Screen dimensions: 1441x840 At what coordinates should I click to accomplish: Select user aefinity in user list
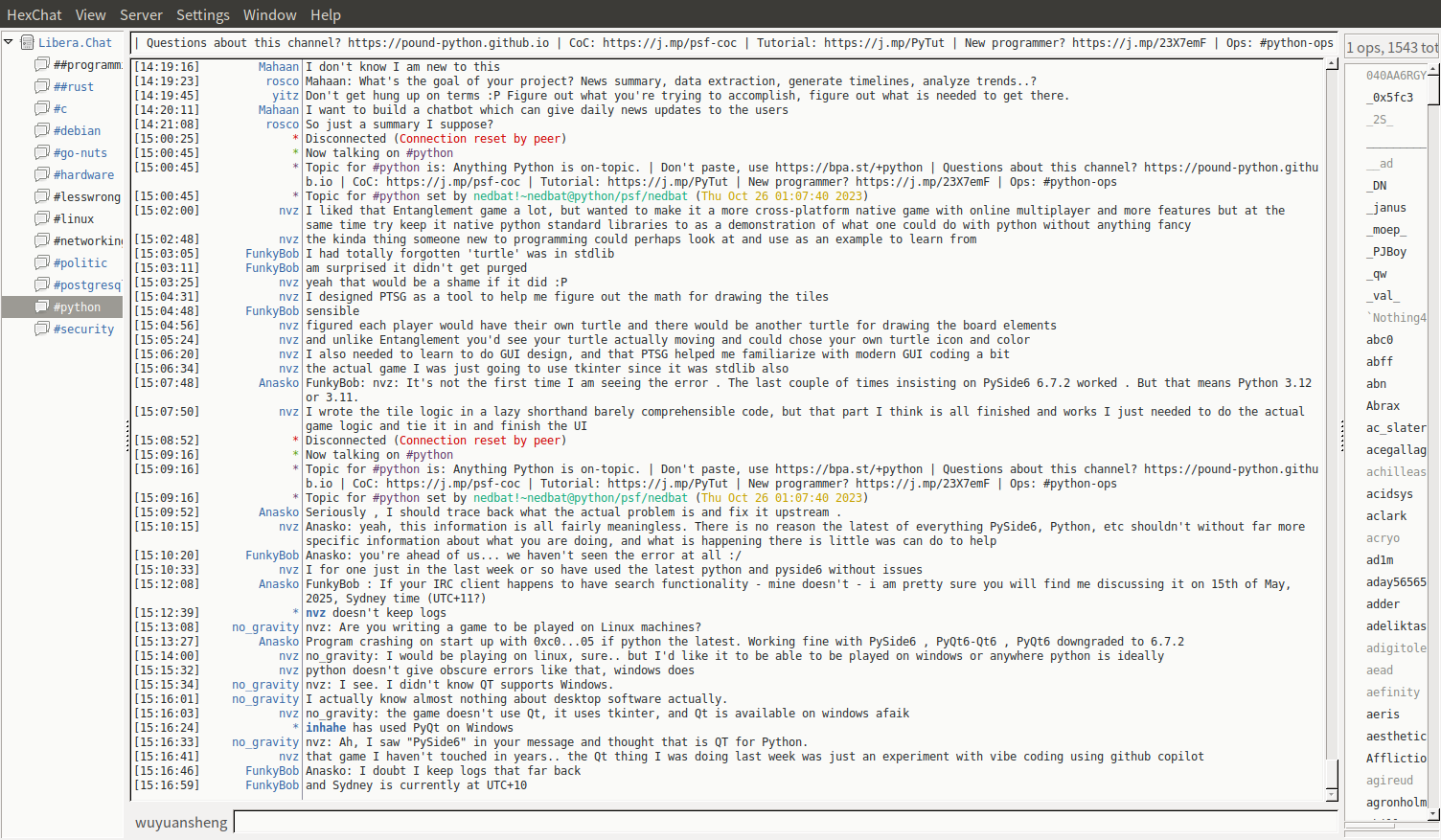tap(1393, 692)
